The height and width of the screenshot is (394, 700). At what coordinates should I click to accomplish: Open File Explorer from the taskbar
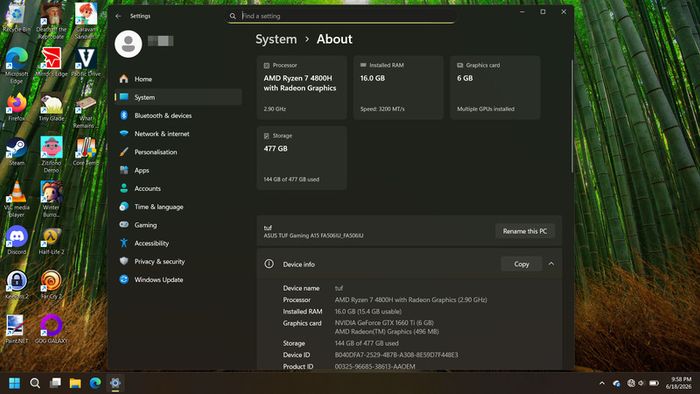(x=75, y=383)
